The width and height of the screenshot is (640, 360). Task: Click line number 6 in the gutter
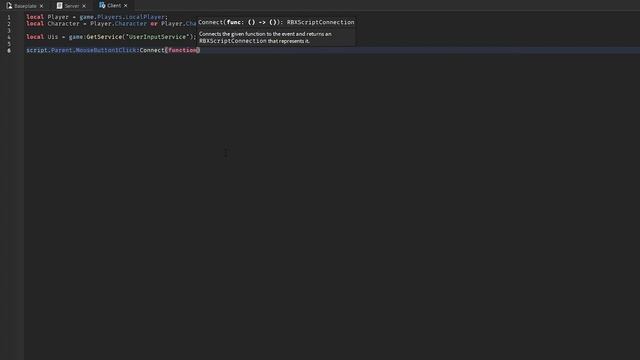click(x=9, y=50)
